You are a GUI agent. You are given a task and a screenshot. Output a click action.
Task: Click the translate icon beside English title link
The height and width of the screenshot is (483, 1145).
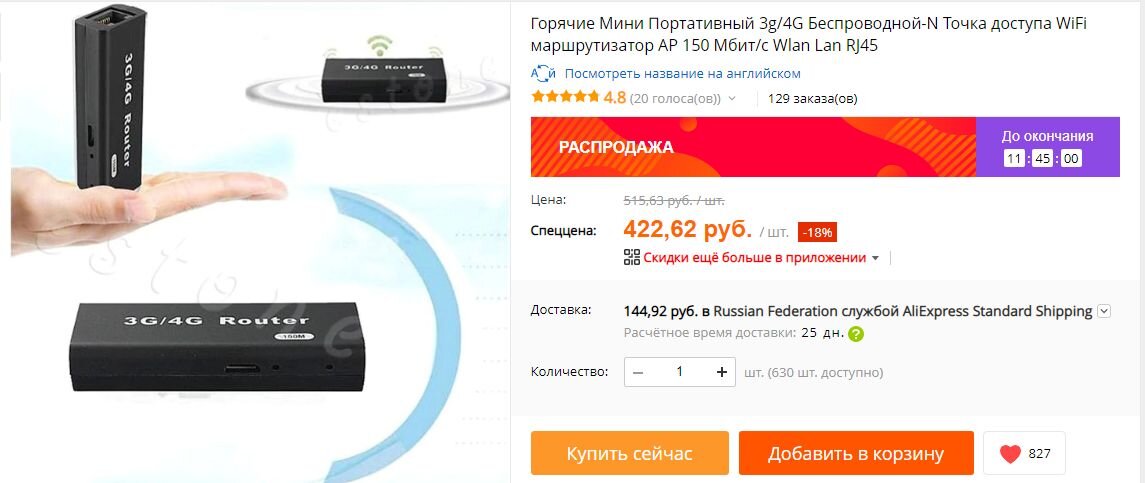tap(543, 73)
